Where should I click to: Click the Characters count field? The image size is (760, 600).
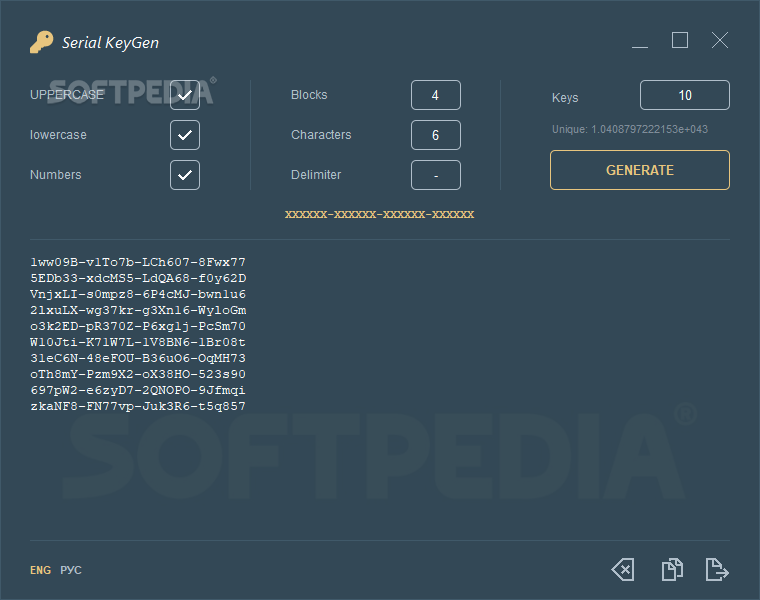coord(436,135)
